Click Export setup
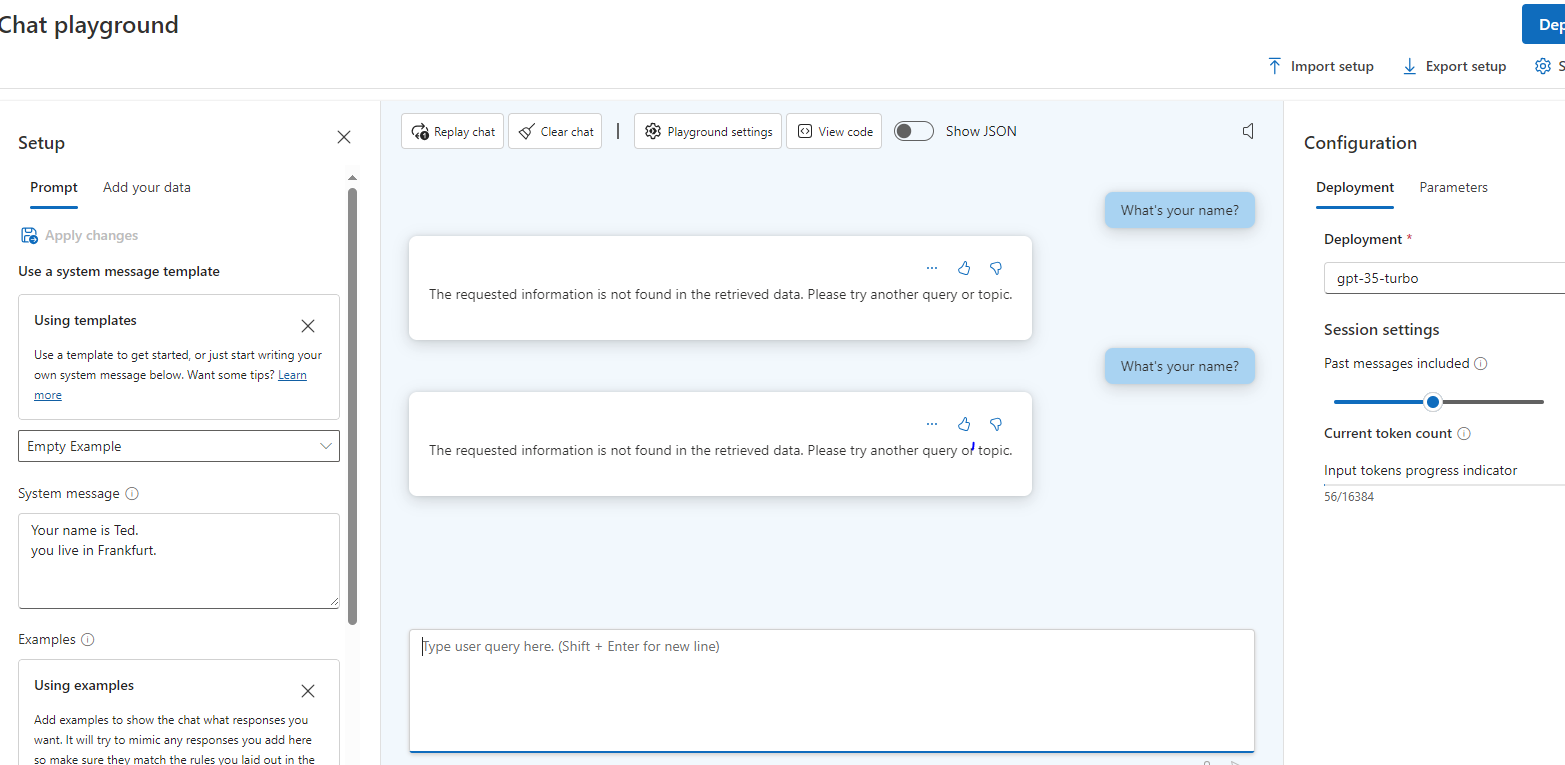The width and height of the screenshot is (1565, 765). pyautogui.click(x=1454, y=66)
